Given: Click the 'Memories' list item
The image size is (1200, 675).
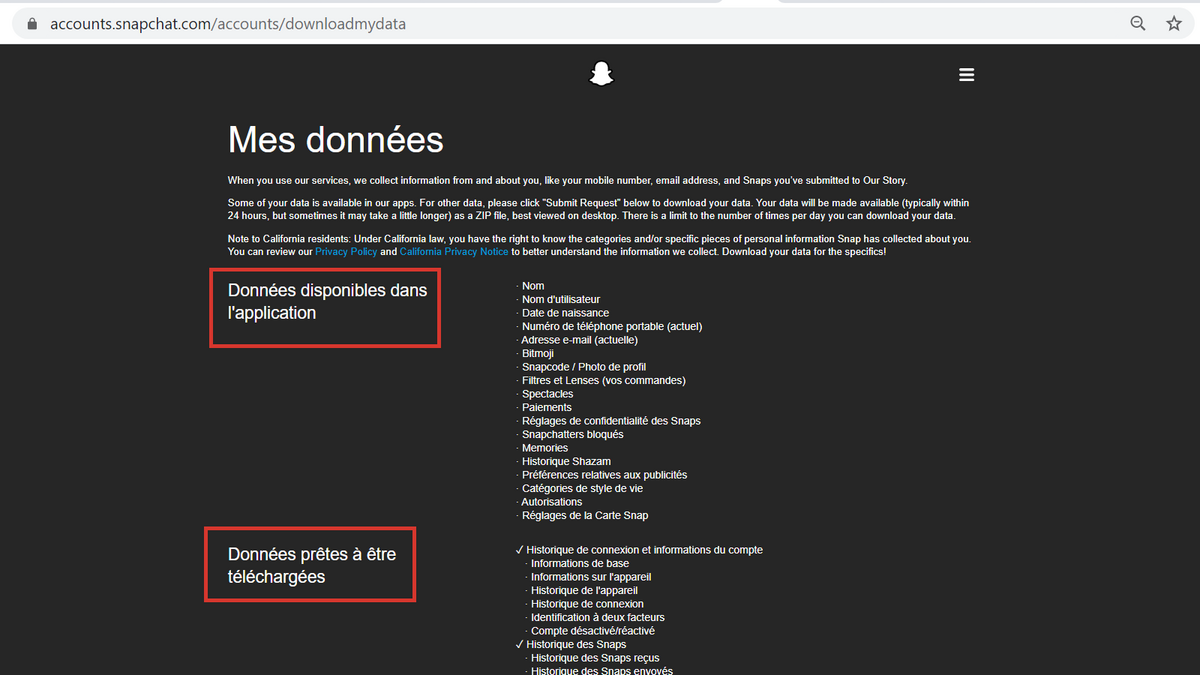Looking at the screenshot, I should [x=544, y=448].
